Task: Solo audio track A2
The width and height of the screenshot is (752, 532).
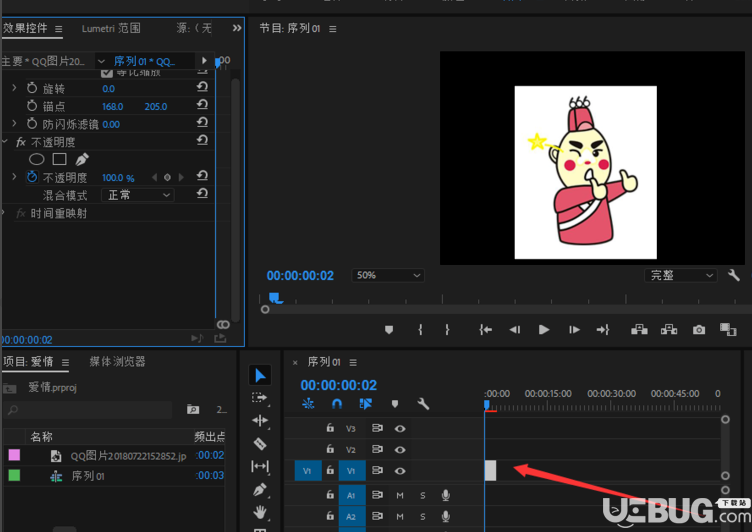Action: pyautogui.click(x=423, y=516)
